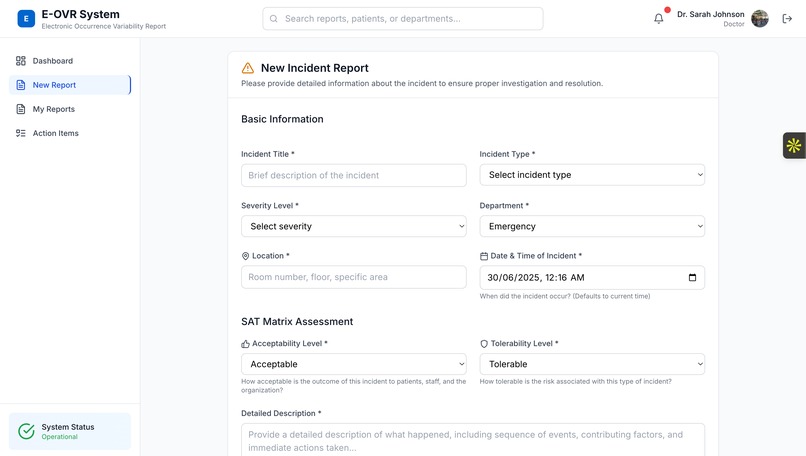
Task: Click the Location pin icon
Action: point(245,256)
